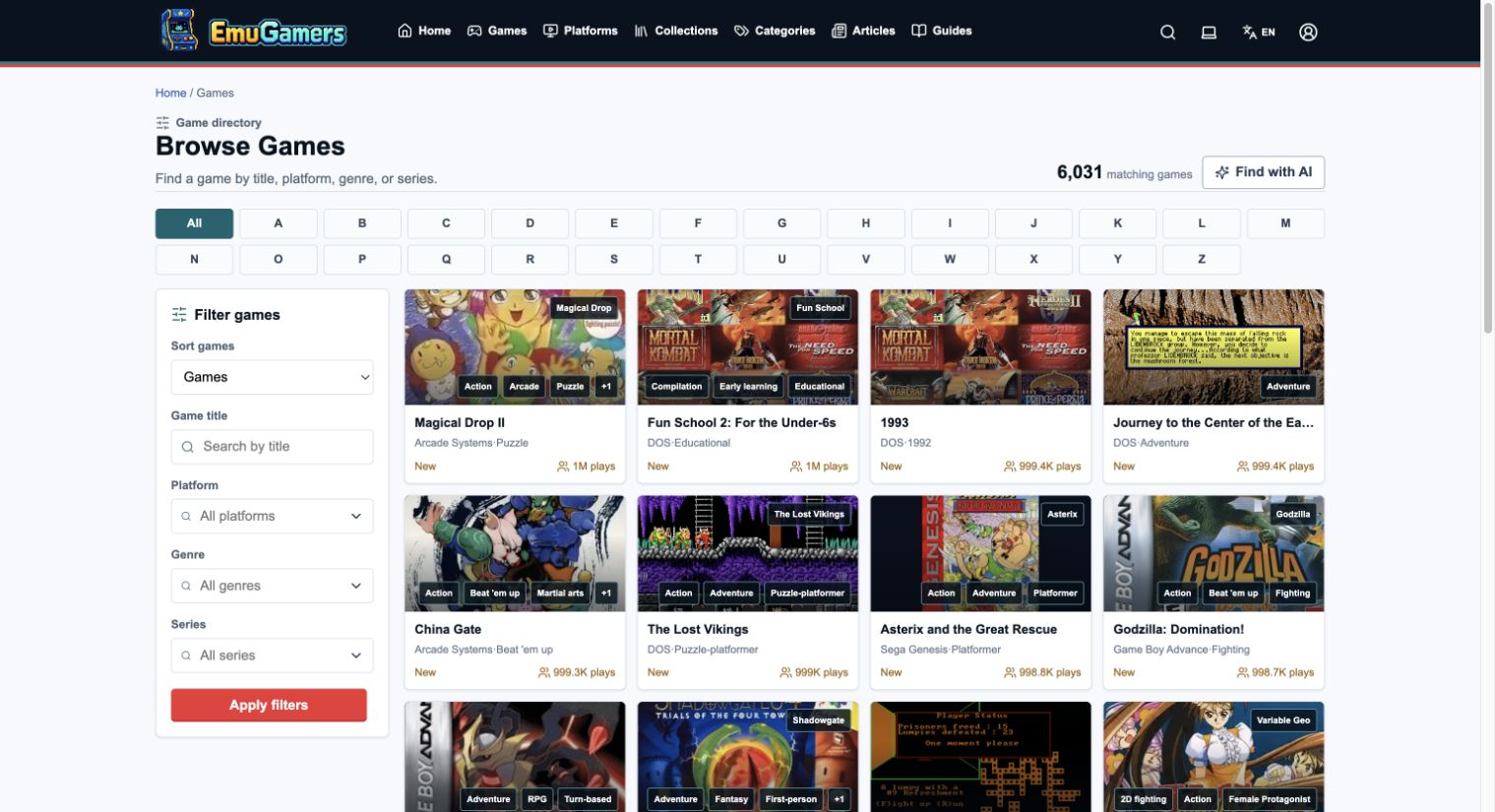
Task: Open Asterix and the Great Rescue title
Action: [x=968, y=629]
